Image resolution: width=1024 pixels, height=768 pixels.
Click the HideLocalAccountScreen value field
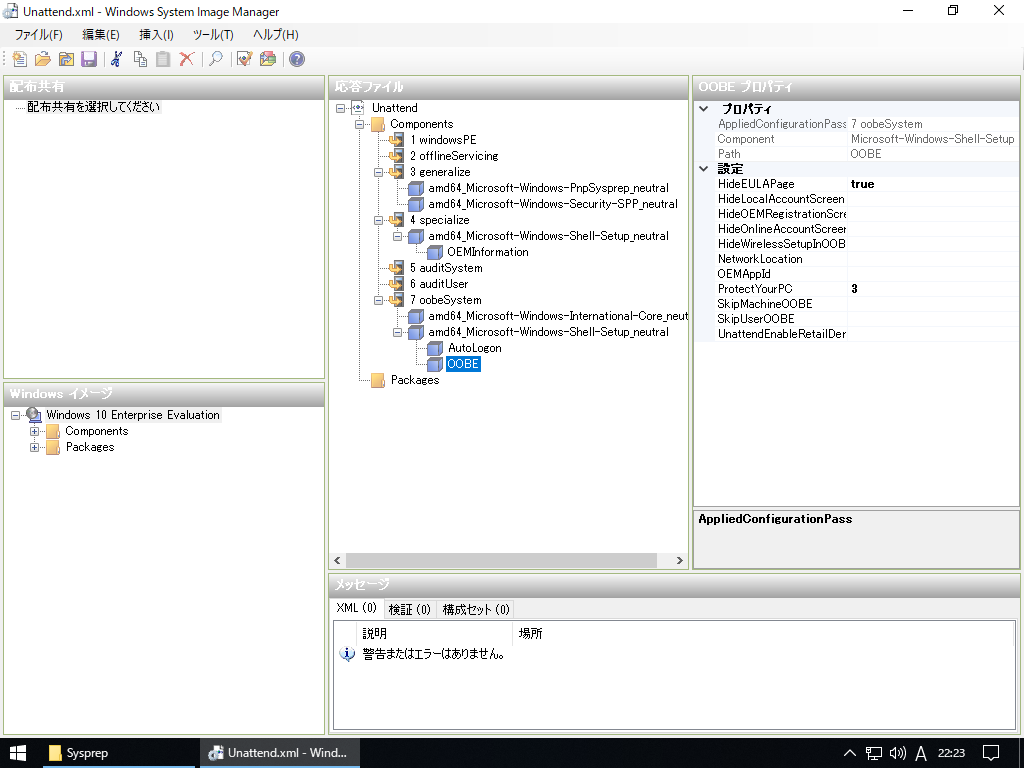click(932, 199)
